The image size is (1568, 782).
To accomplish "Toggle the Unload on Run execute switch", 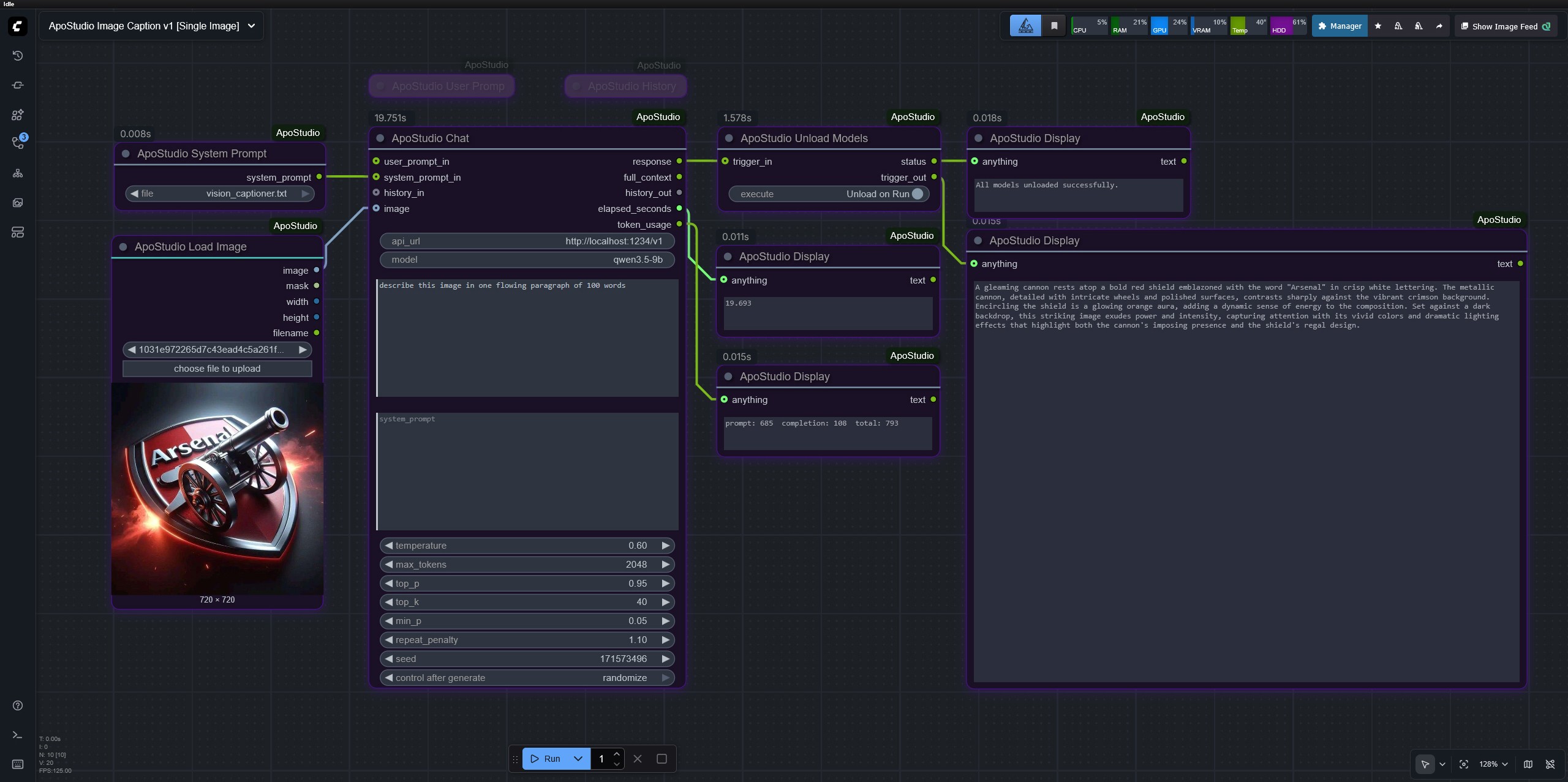I will tap(828, 194).
